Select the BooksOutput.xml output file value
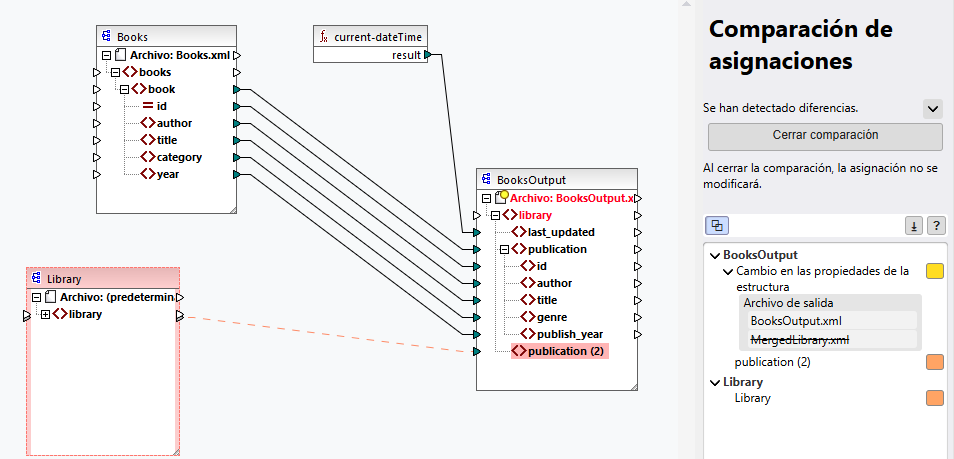Screen dimensions: 954x459 [x=796, y=321]
